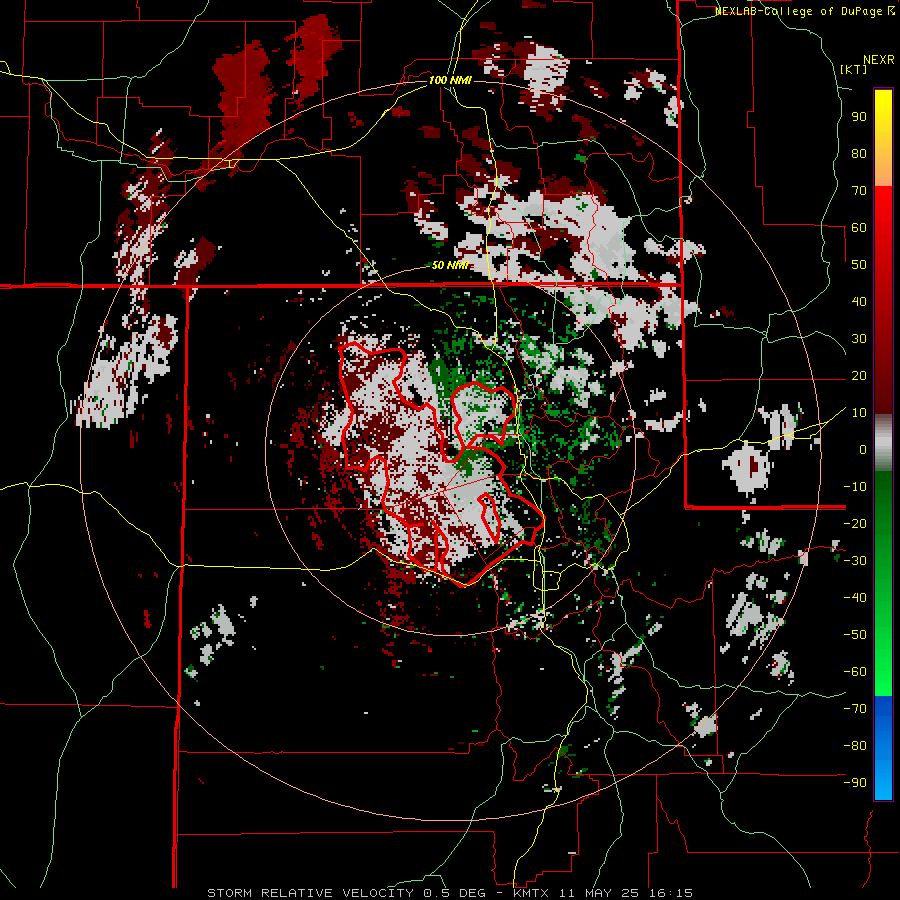Select the positive 50 knot scale label
The height and width of the screenshot is (900, 900).
click(859, 265)
